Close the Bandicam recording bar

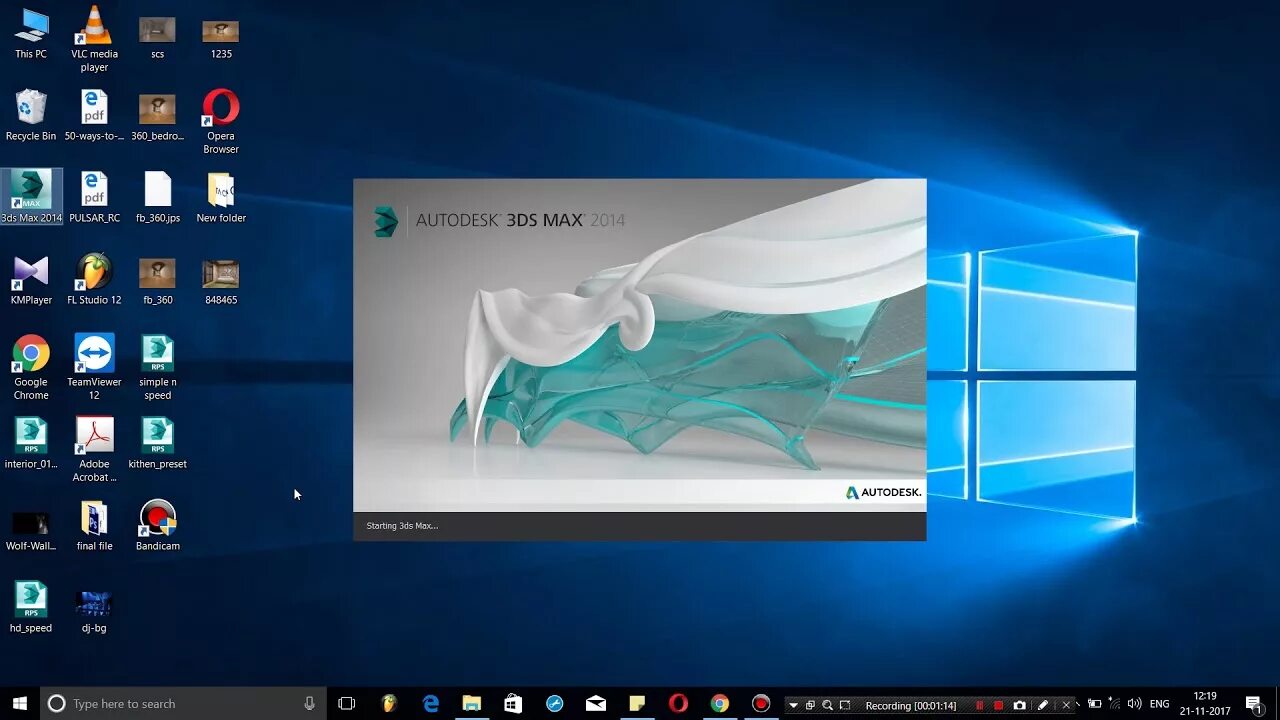tap(1065, 705)
